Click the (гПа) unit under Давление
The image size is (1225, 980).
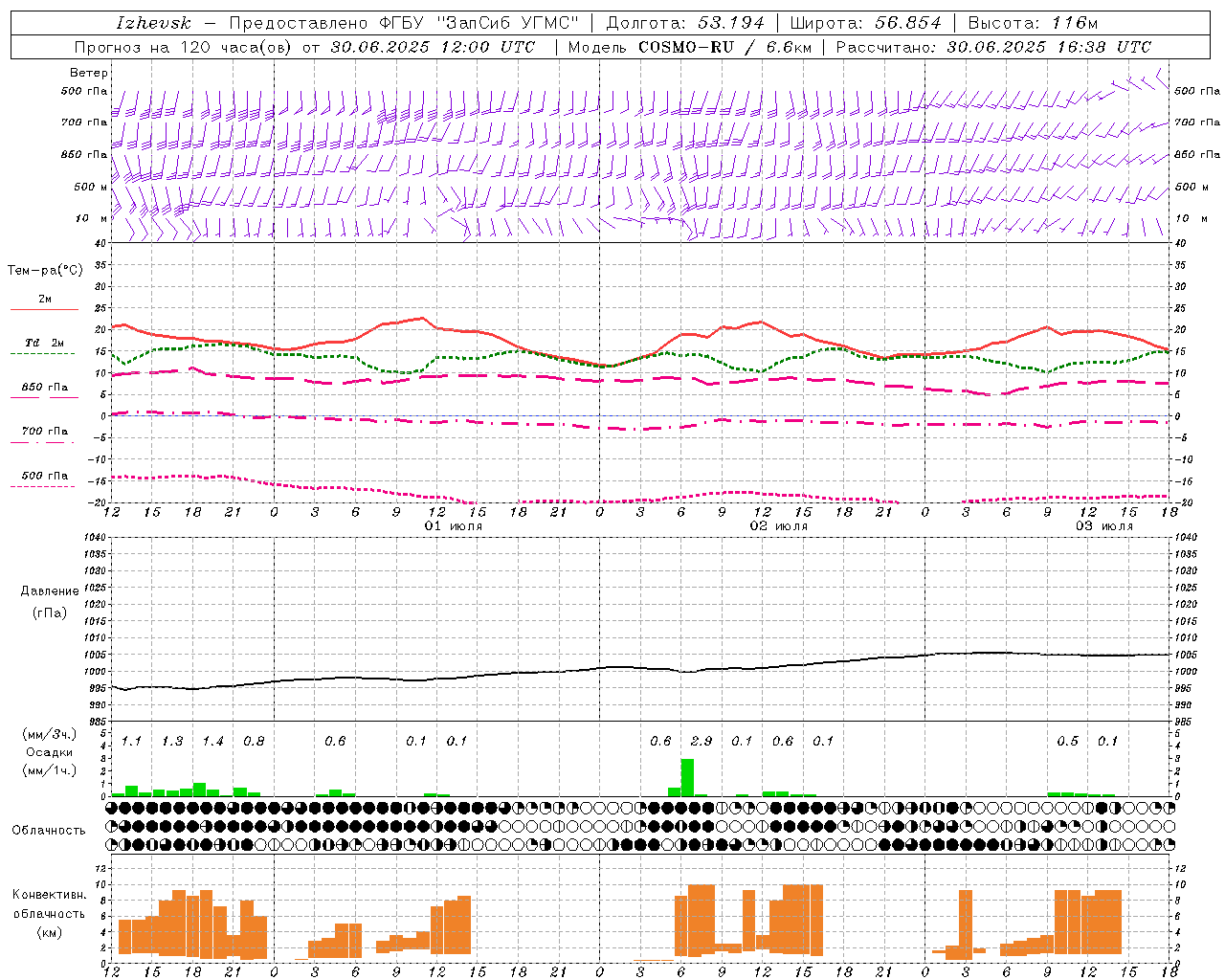coord(50,612)
